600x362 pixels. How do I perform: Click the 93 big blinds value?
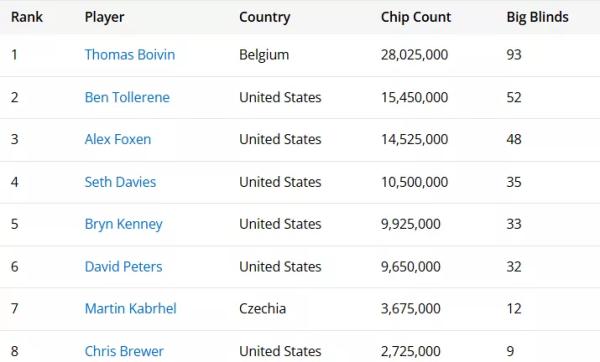click(x=514, y=55)
